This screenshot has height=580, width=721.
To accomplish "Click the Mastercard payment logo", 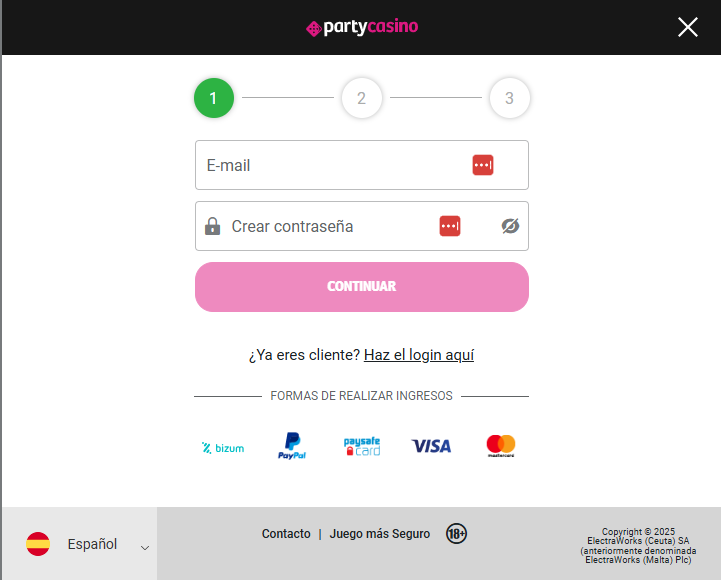I will pos(500,446).
